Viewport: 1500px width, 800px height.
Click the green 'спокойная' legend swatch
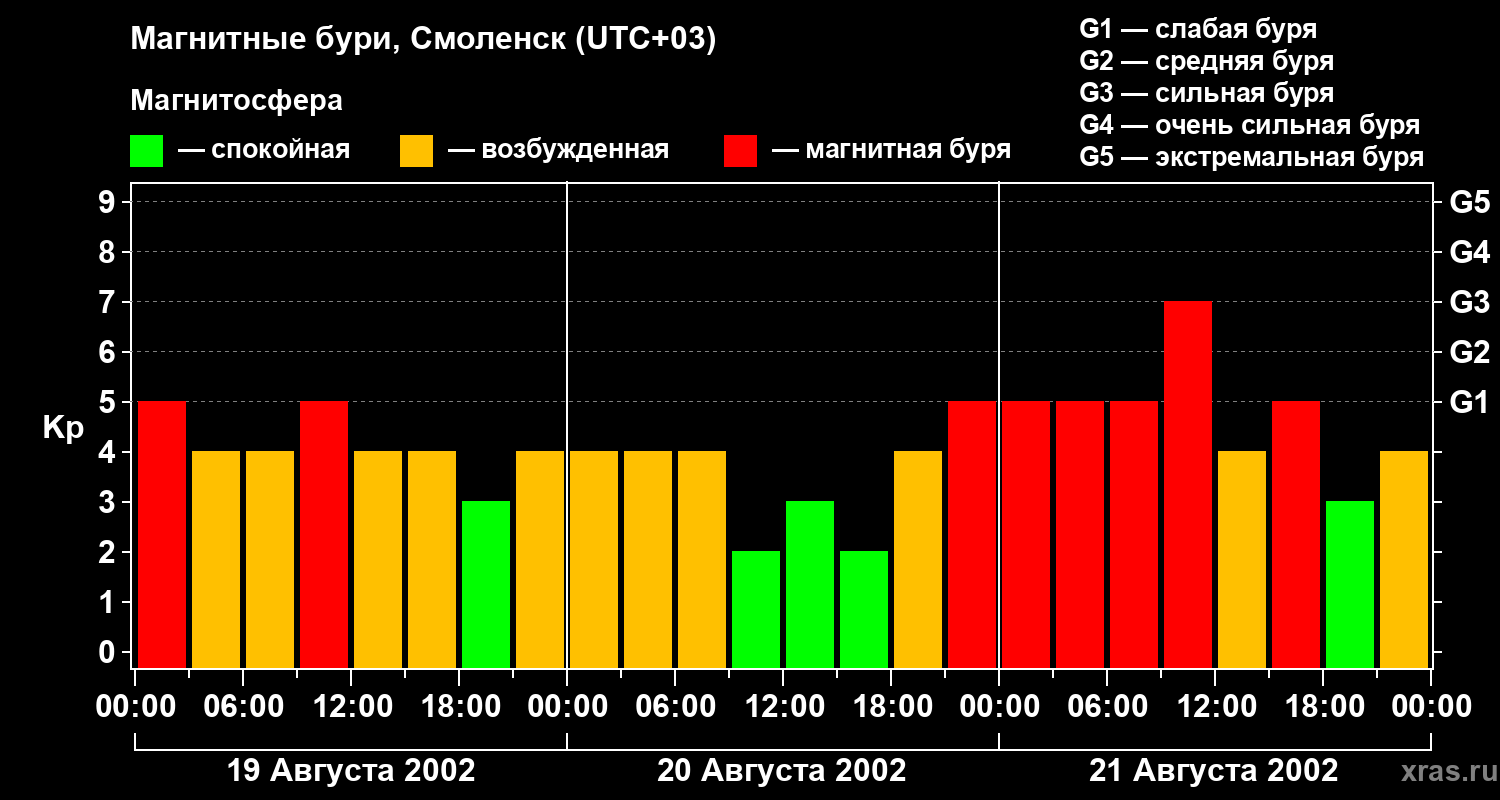click(x=146, y=151)
